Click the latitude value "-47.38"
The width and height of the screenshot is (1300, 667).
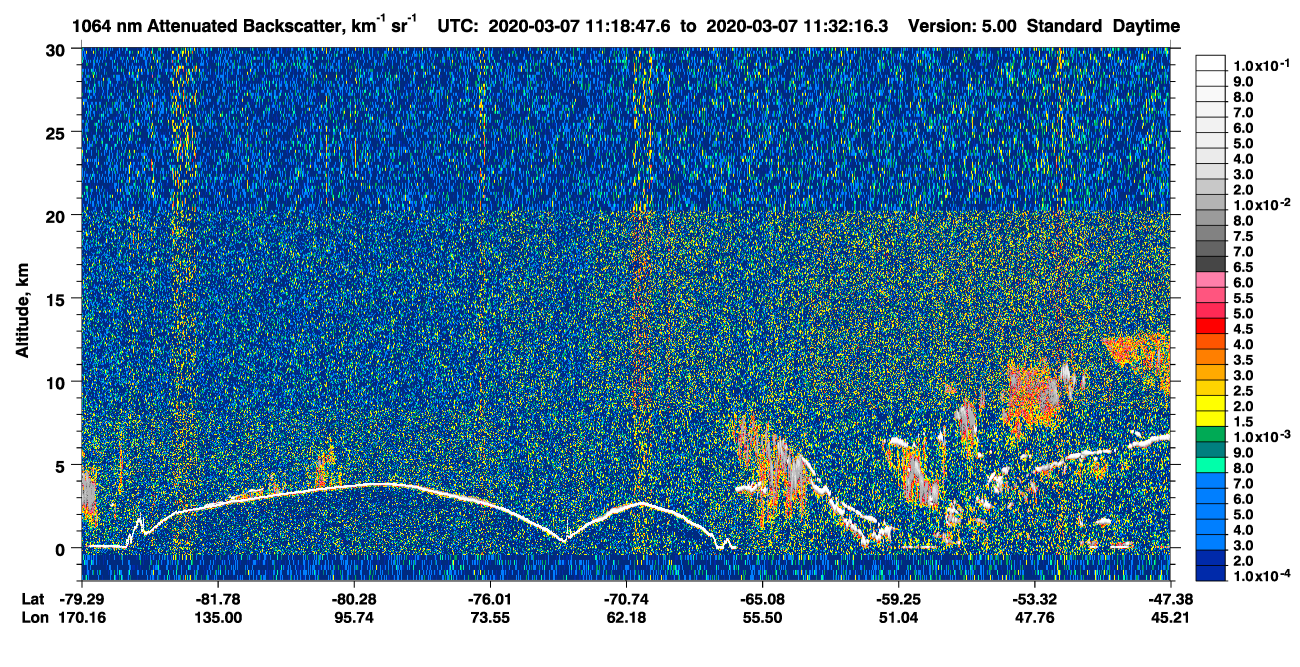coord(1169,599)
